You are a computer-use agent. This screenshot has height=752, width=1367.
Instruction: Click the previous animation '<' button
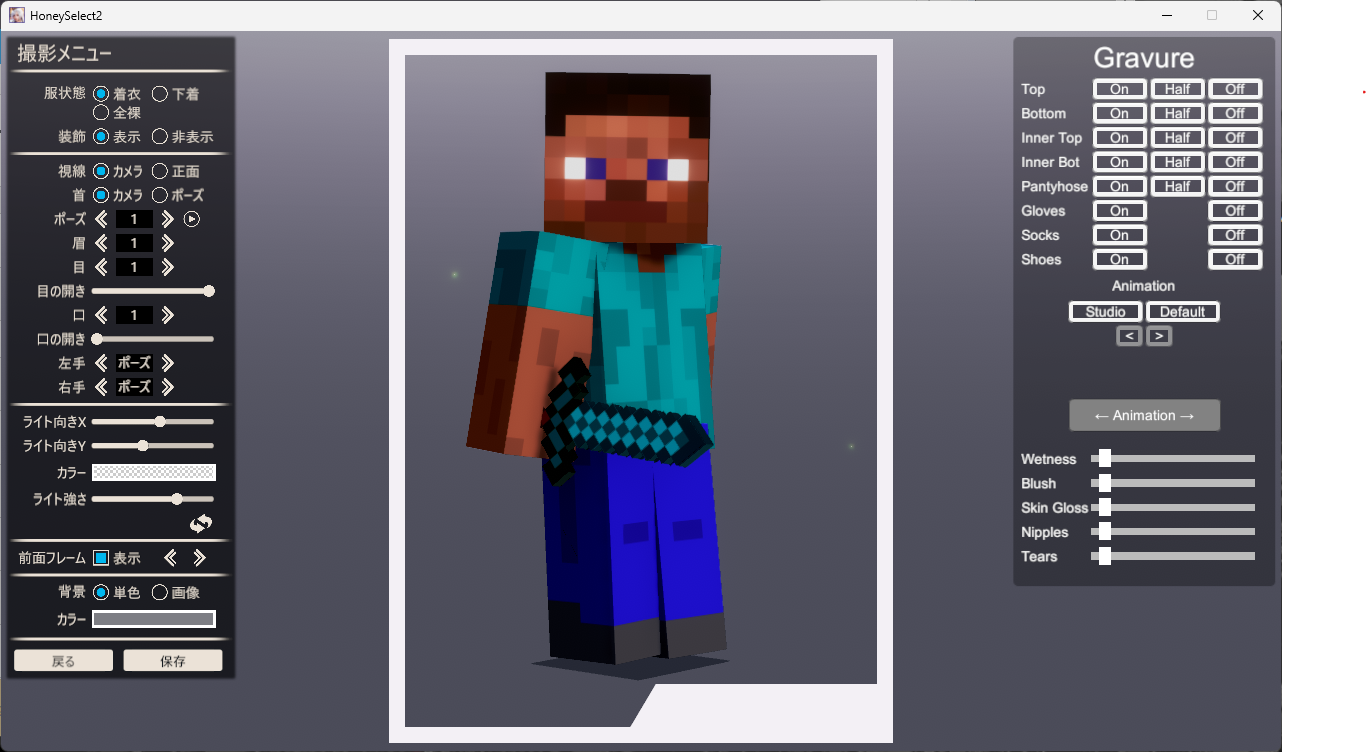coord(1129,336)
